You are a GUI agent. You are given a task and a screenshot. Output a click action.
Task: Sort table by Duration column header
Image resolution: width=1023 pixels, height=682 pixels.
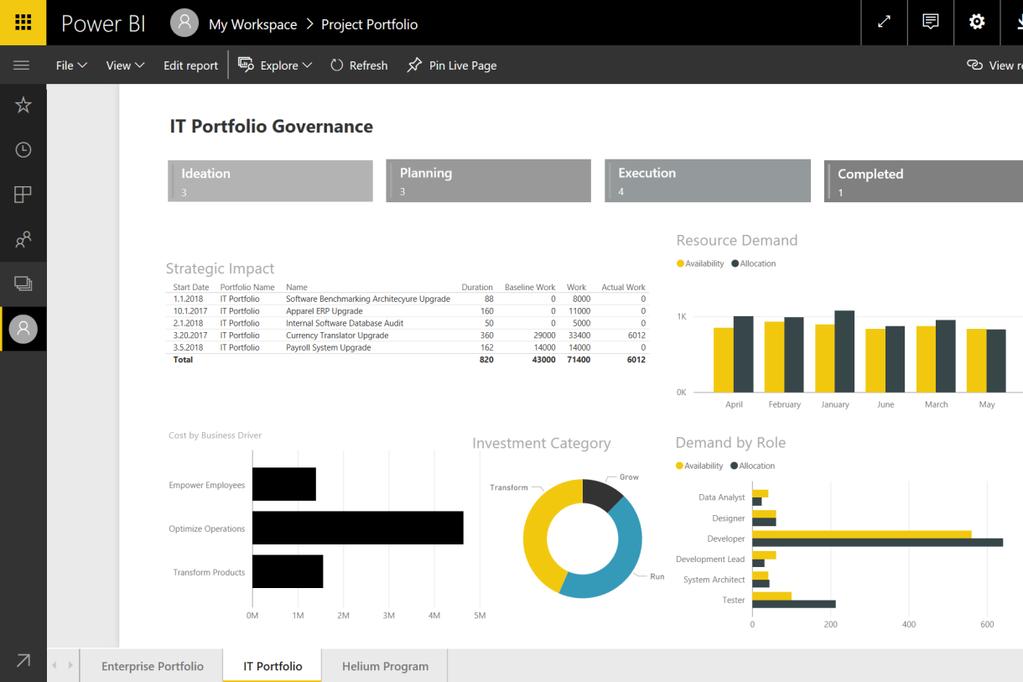pos(477,287)
